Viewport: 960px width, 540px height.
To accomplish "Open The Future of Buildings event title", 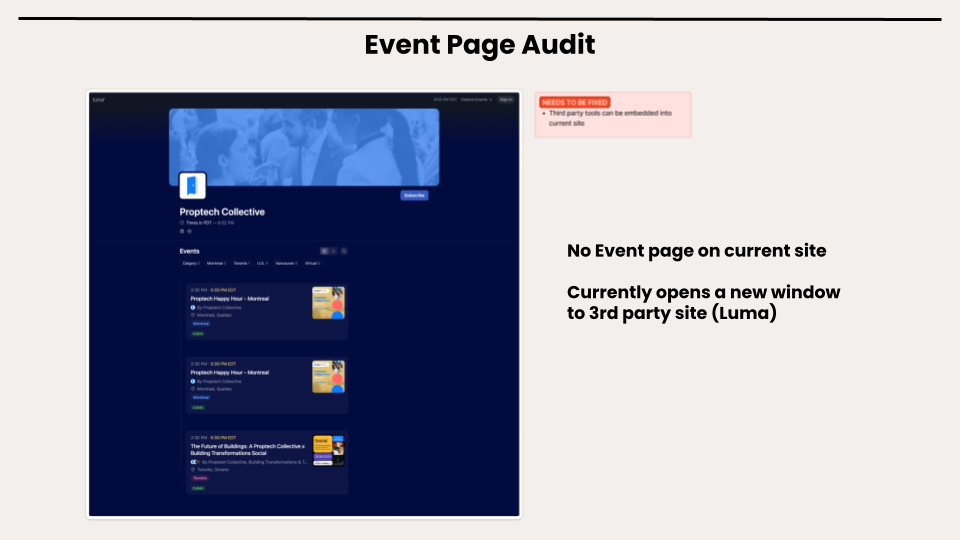I will click(247, 449).
